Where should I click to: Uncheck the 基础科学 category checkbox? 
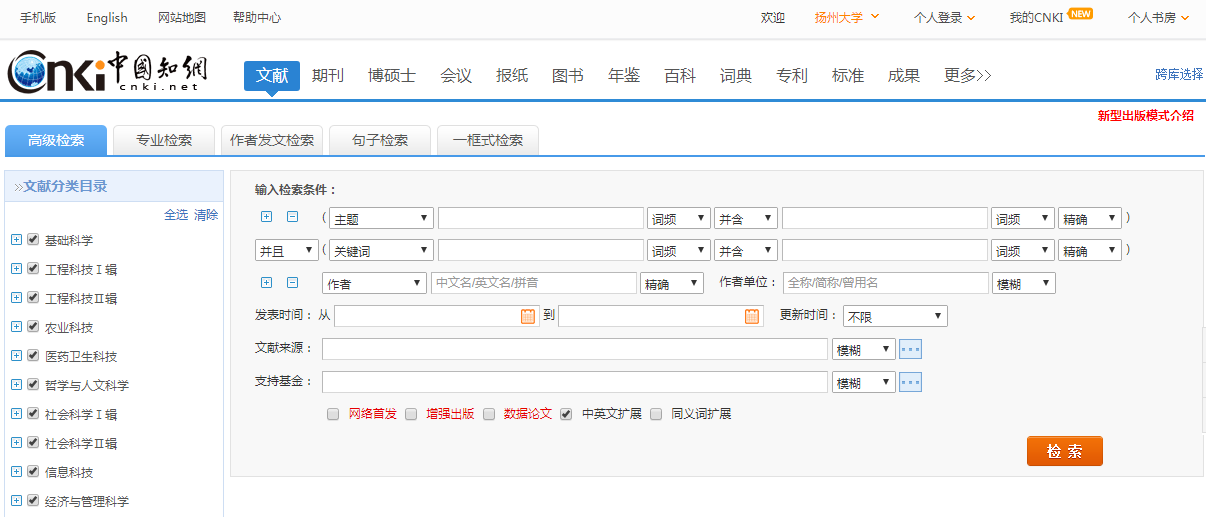tap(33, 240)
